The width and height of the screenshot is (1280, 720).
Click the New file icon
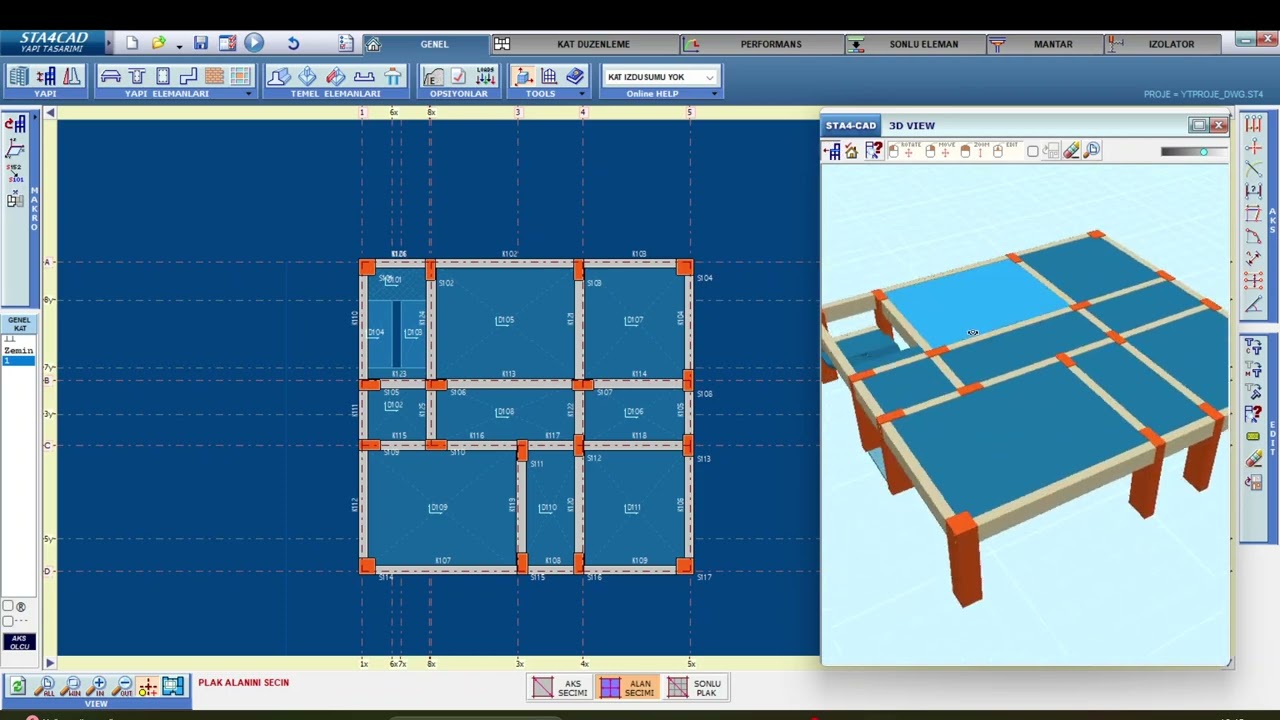[x=132, y=44]
